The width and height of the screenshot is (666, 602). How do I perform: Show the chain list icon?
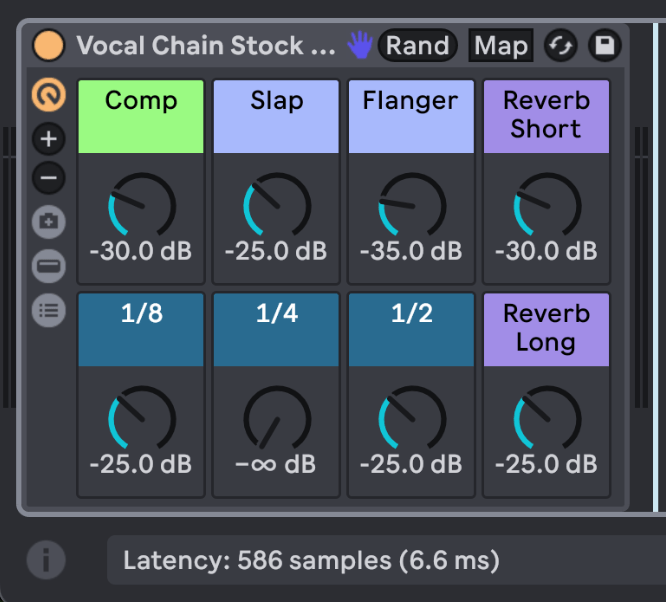(49, 311)
